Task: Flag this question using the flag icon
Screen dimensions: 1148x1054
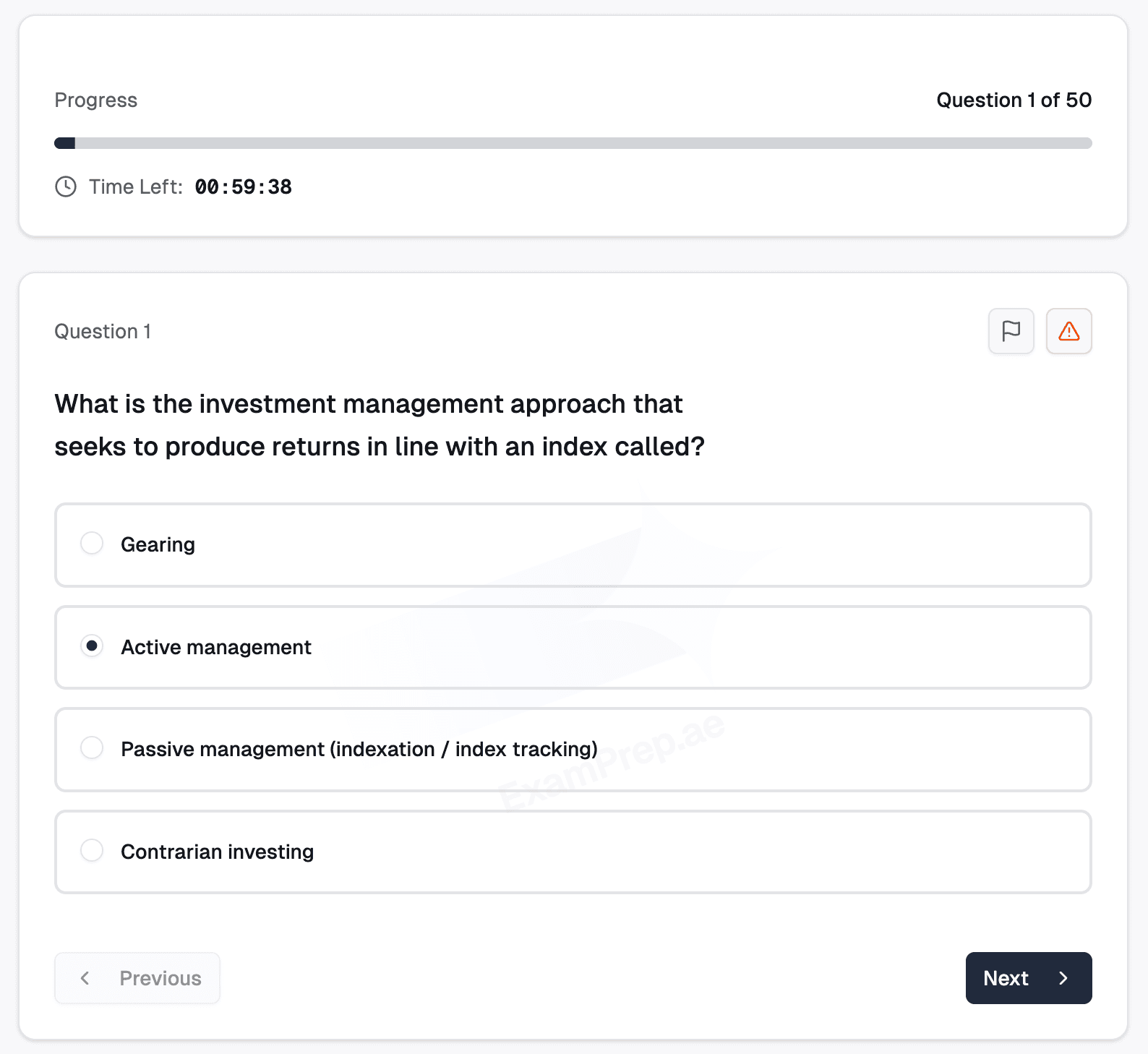Action: coord(1011,331)
